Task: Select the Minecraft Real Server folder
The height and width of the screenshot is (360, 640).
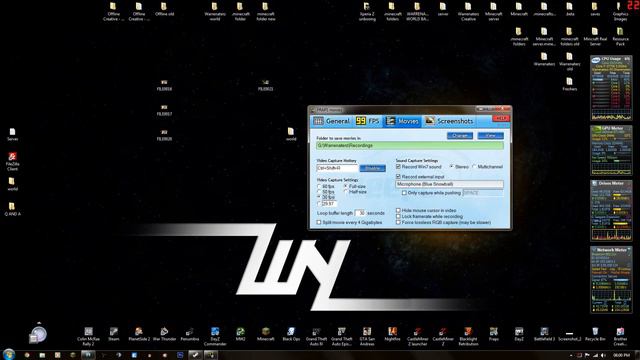Action: [x=595, y=36]
